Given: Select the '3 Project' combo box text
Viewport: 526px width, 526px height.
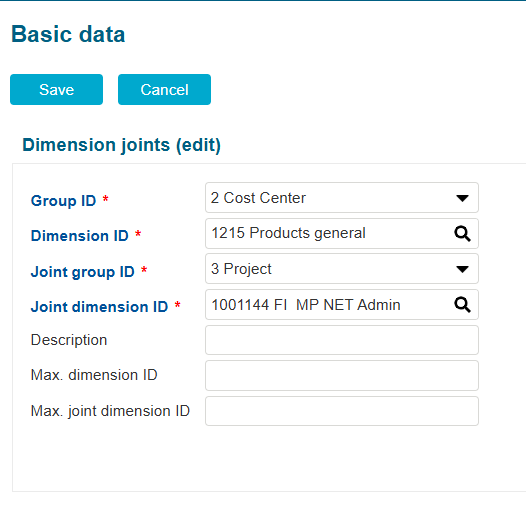Looking at the screenshot, I should coord(241,269).
